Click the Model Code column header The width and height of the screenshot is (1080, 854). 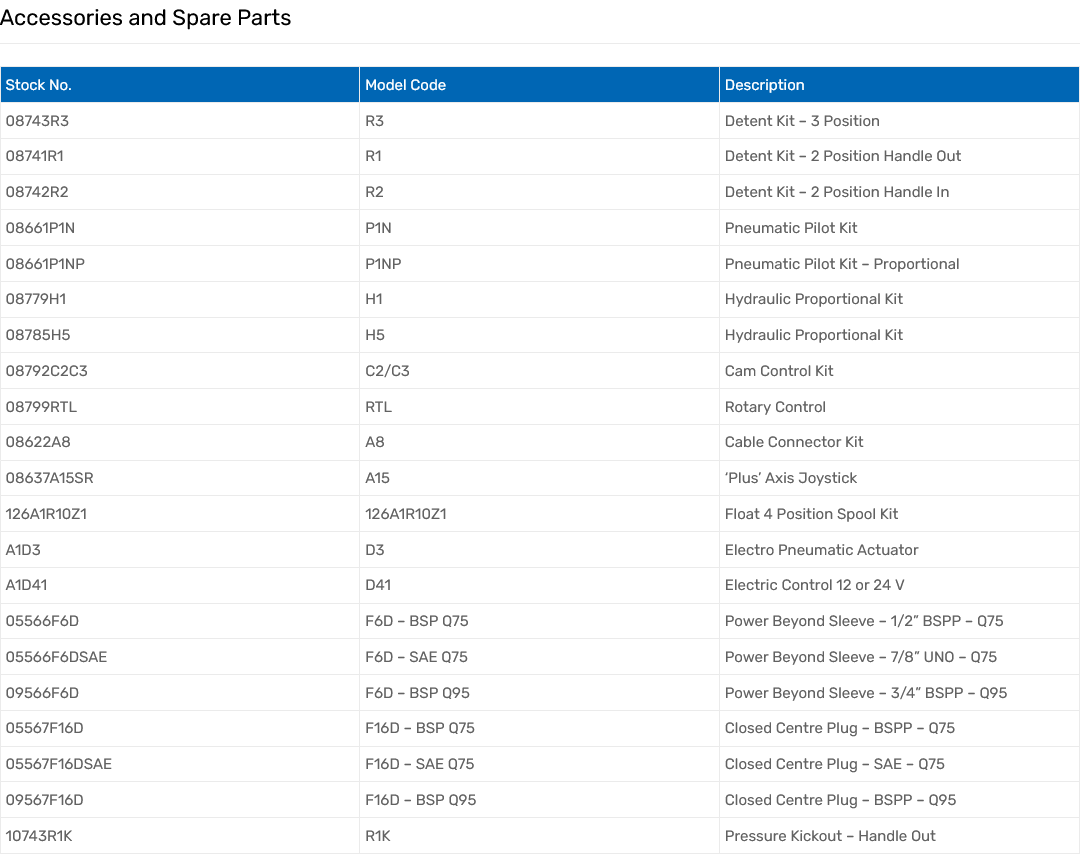tap(405, 85)
